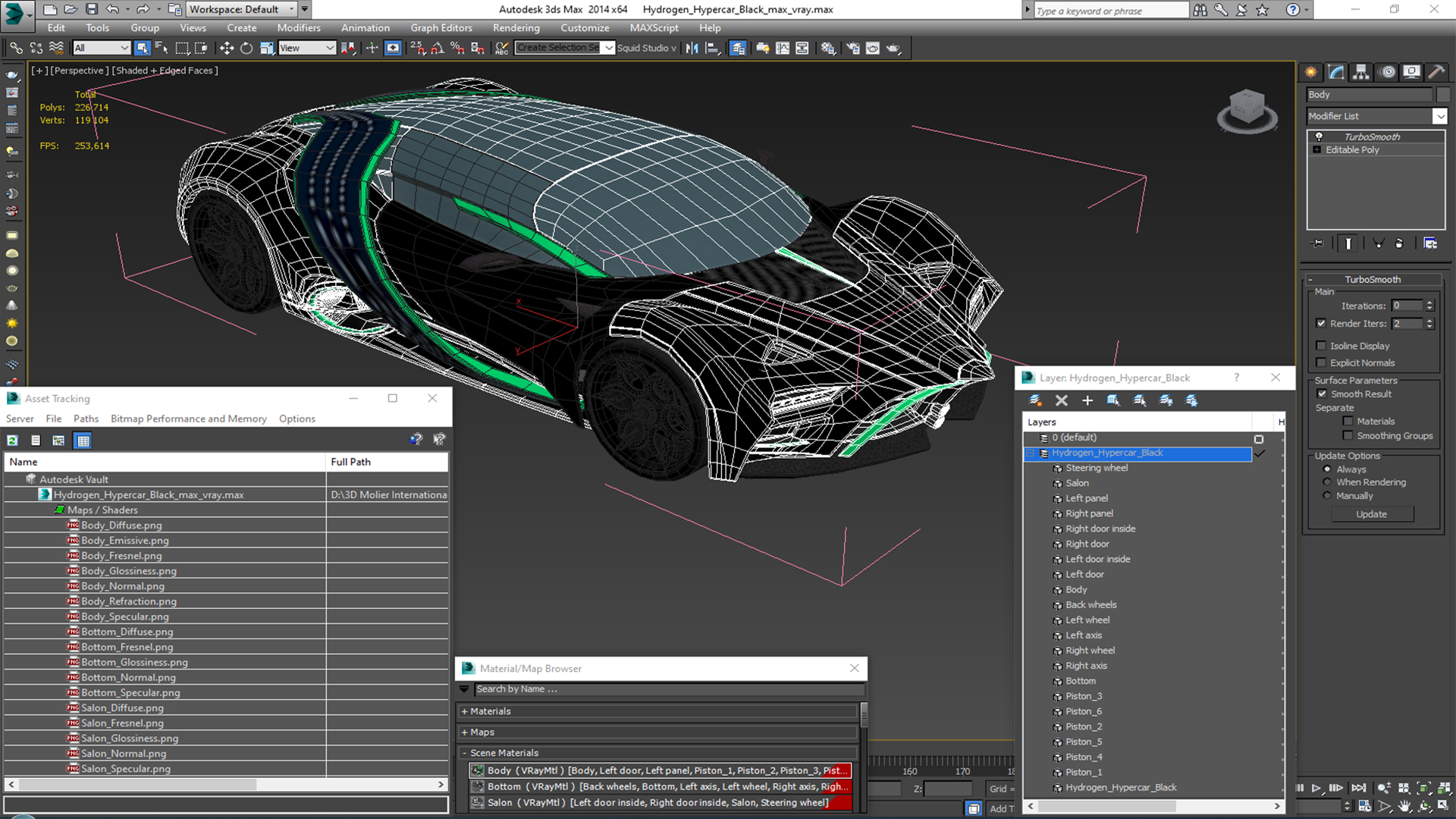Image resolution: width=1456 pixels, height=819 pixels.
Task: Select Body_Diffuse.png in Asset Tracking
Action: (x=121, y=526)
